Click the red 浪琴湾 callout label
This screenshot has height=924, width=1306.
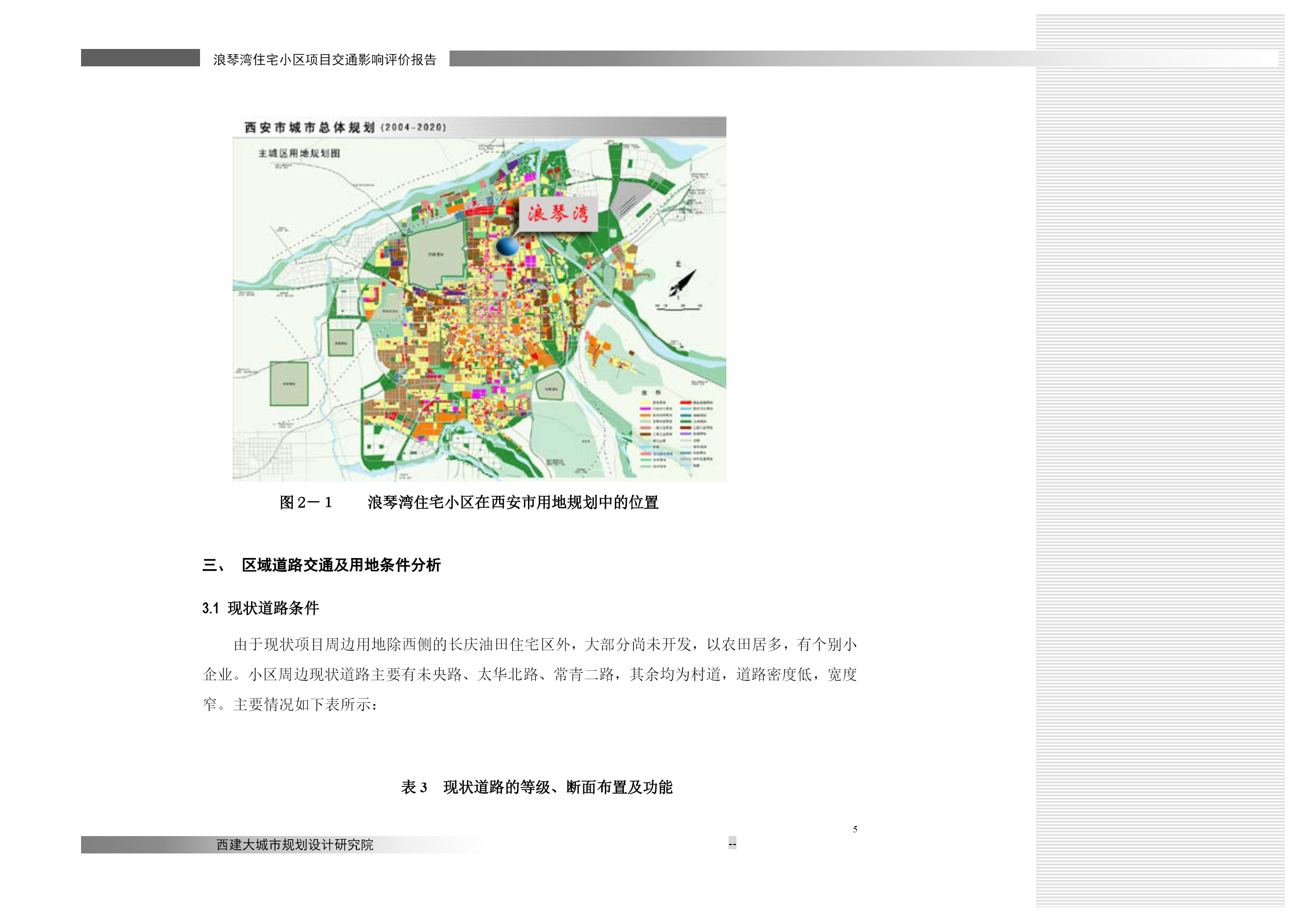(x=557, y=214)
